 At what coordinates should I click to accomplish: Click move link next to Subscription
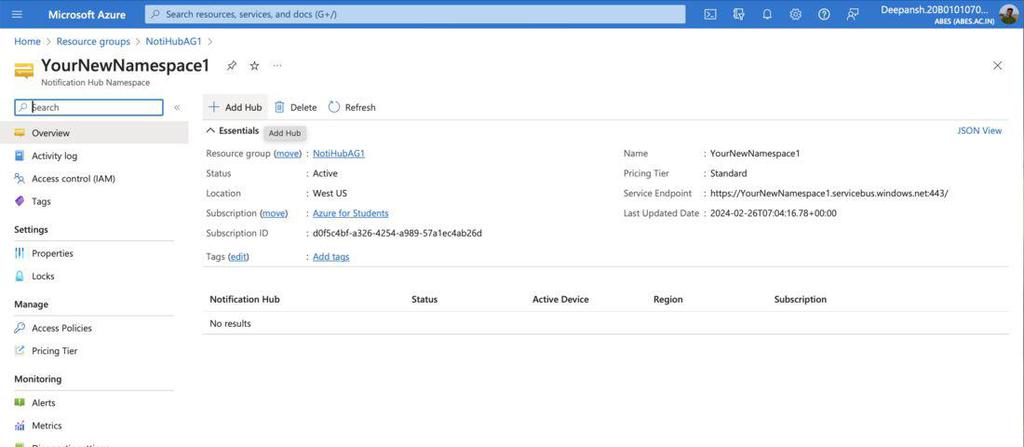coord(274,213)
